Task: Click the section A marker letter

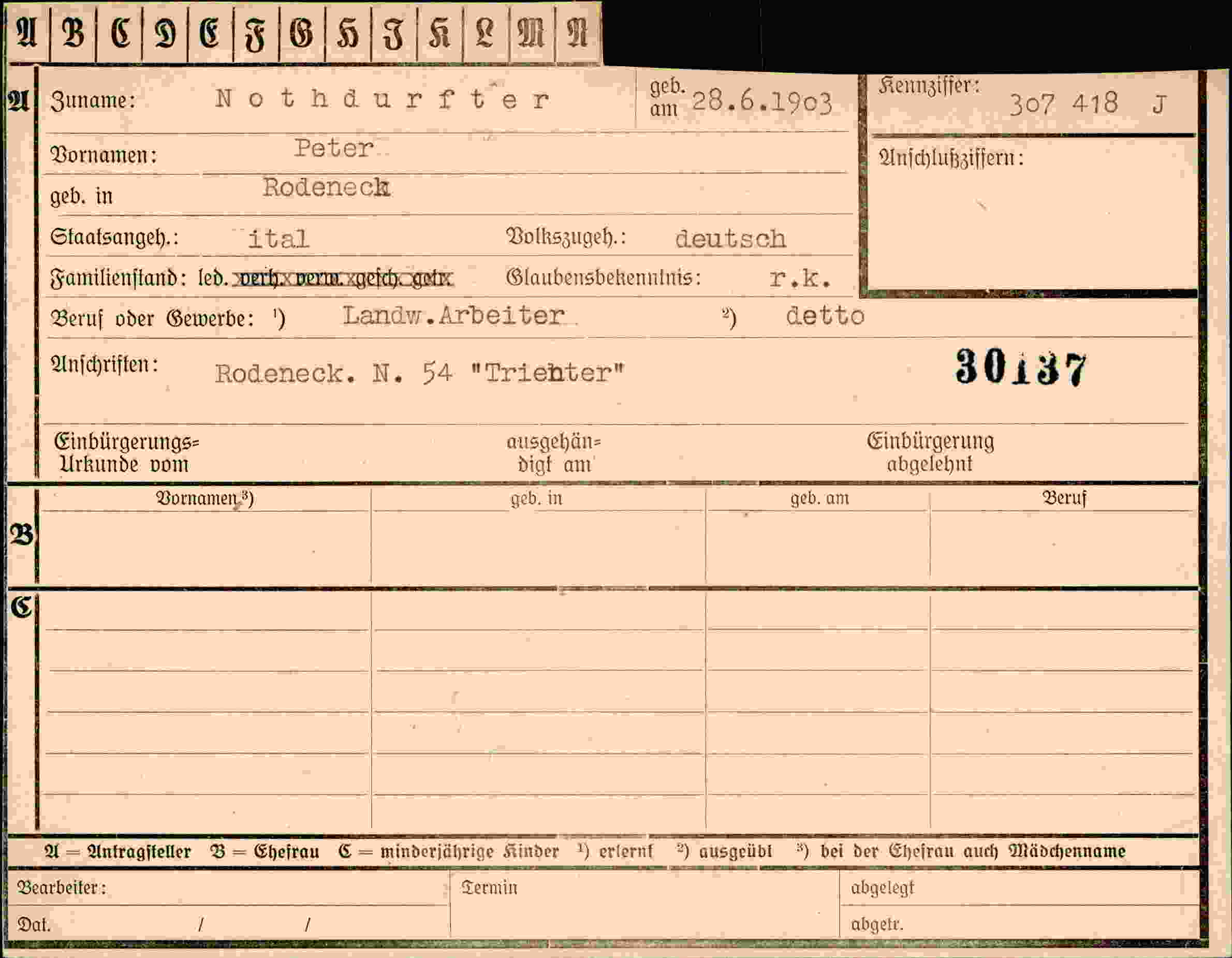Action: tap(18, 101)
